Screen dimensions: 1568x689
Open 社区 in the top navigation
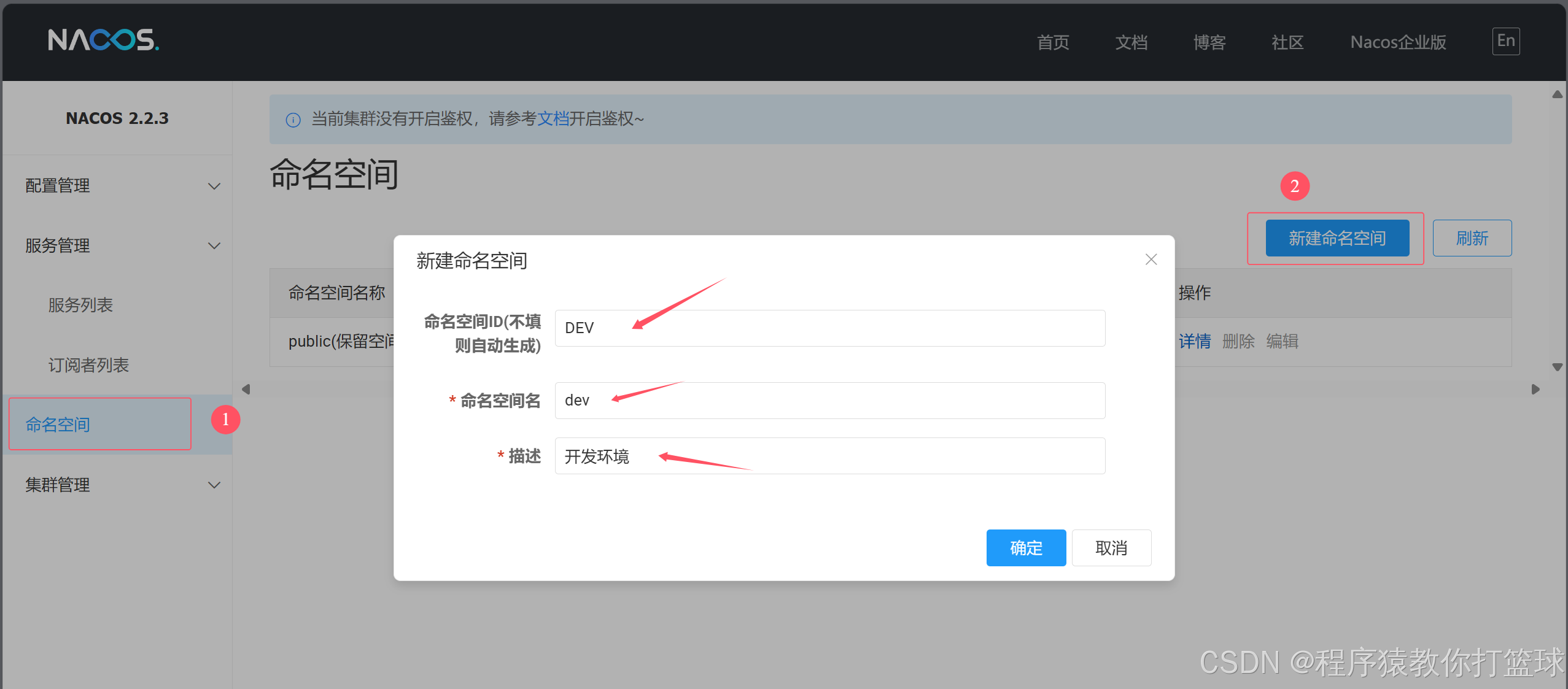coord(1287,42)
